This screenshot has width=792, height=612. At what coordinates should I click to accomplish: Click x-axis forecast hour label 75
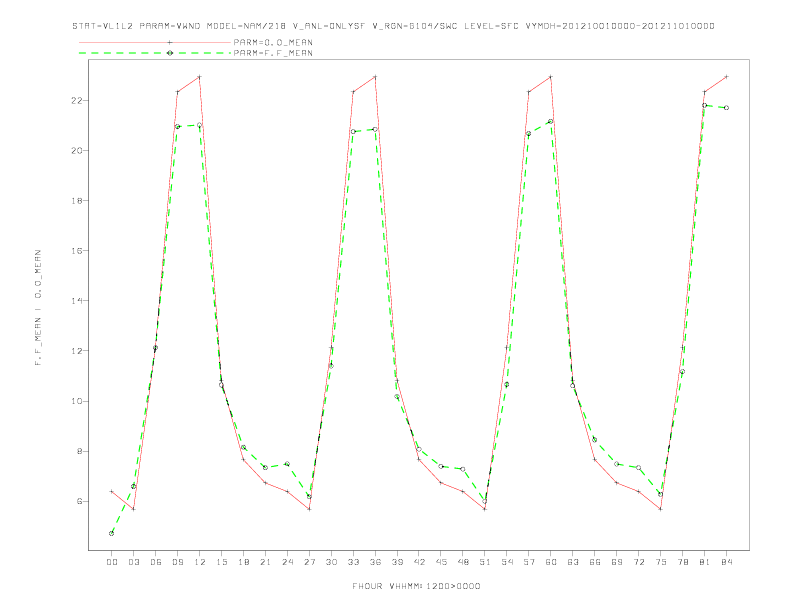point(661,562)
